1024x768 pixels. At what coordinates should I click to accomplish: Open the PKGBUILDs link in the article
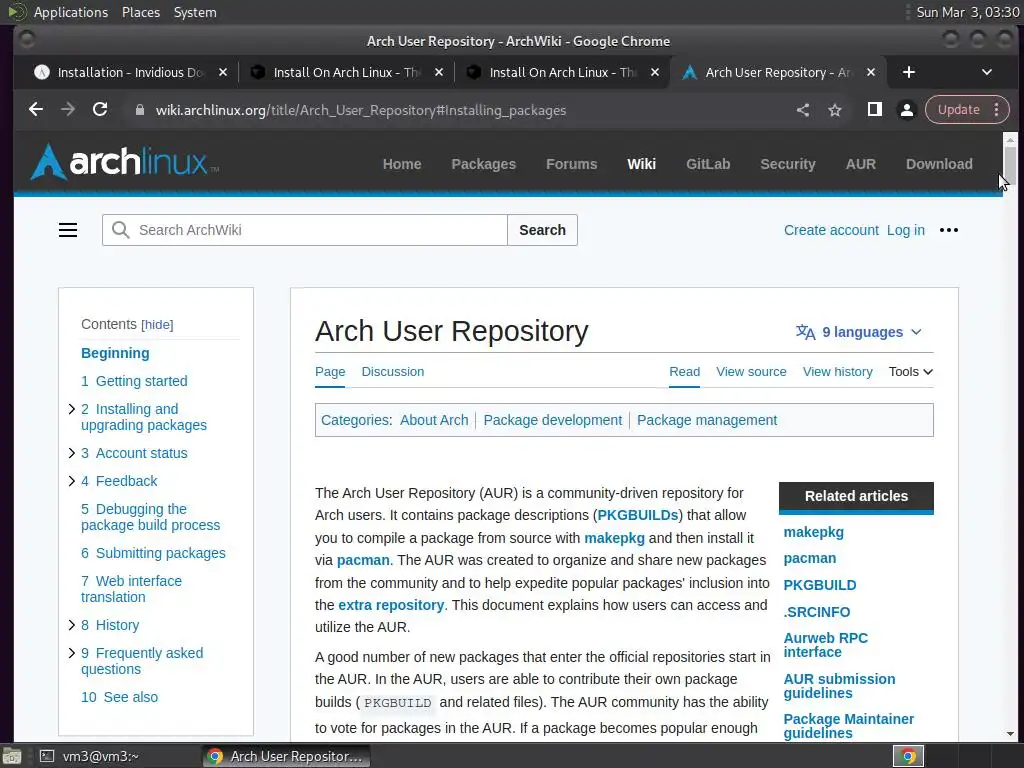637,515
